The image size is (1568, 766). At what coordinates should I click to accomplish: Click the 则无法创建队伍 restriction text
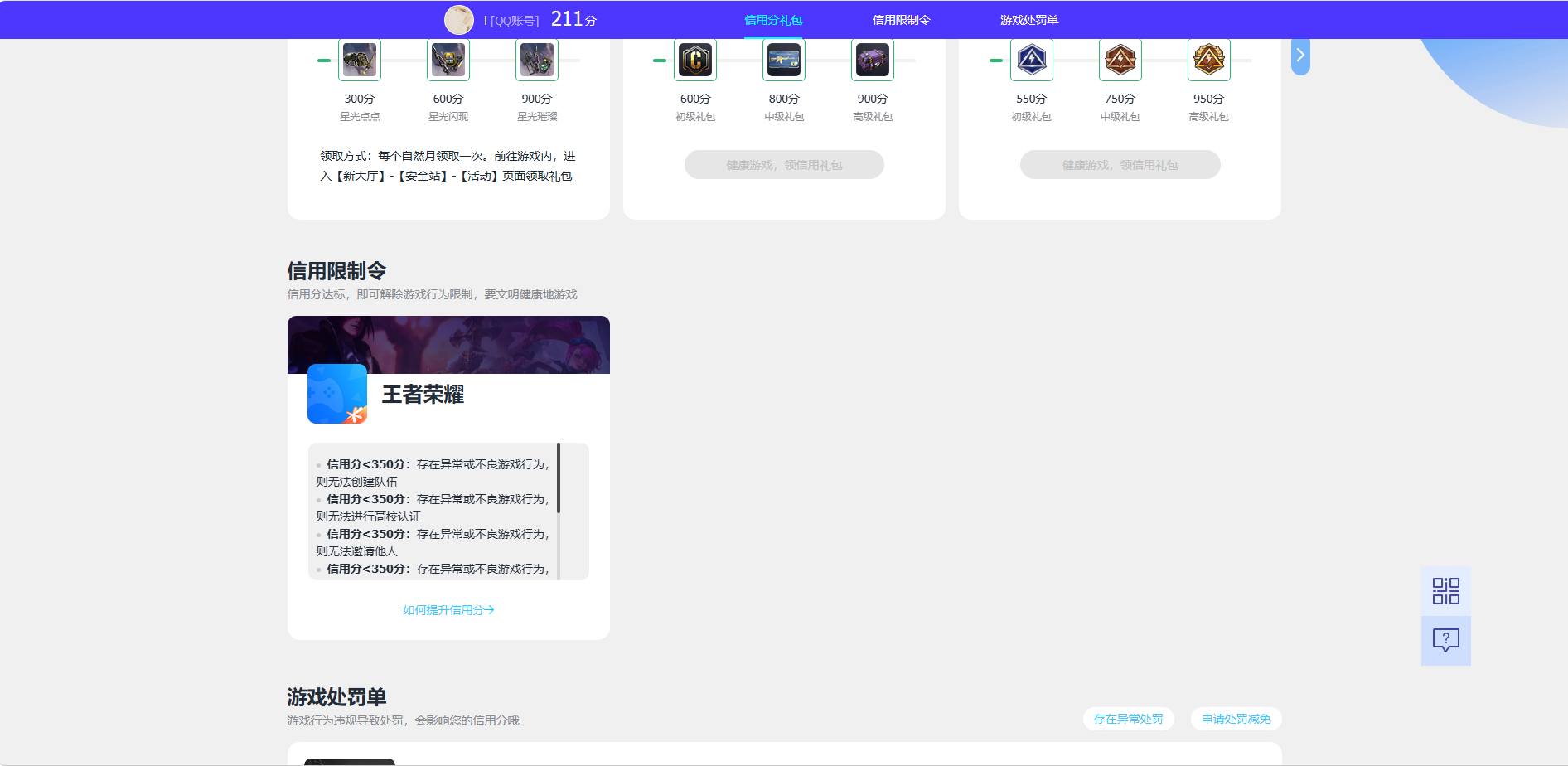point(356,482)
